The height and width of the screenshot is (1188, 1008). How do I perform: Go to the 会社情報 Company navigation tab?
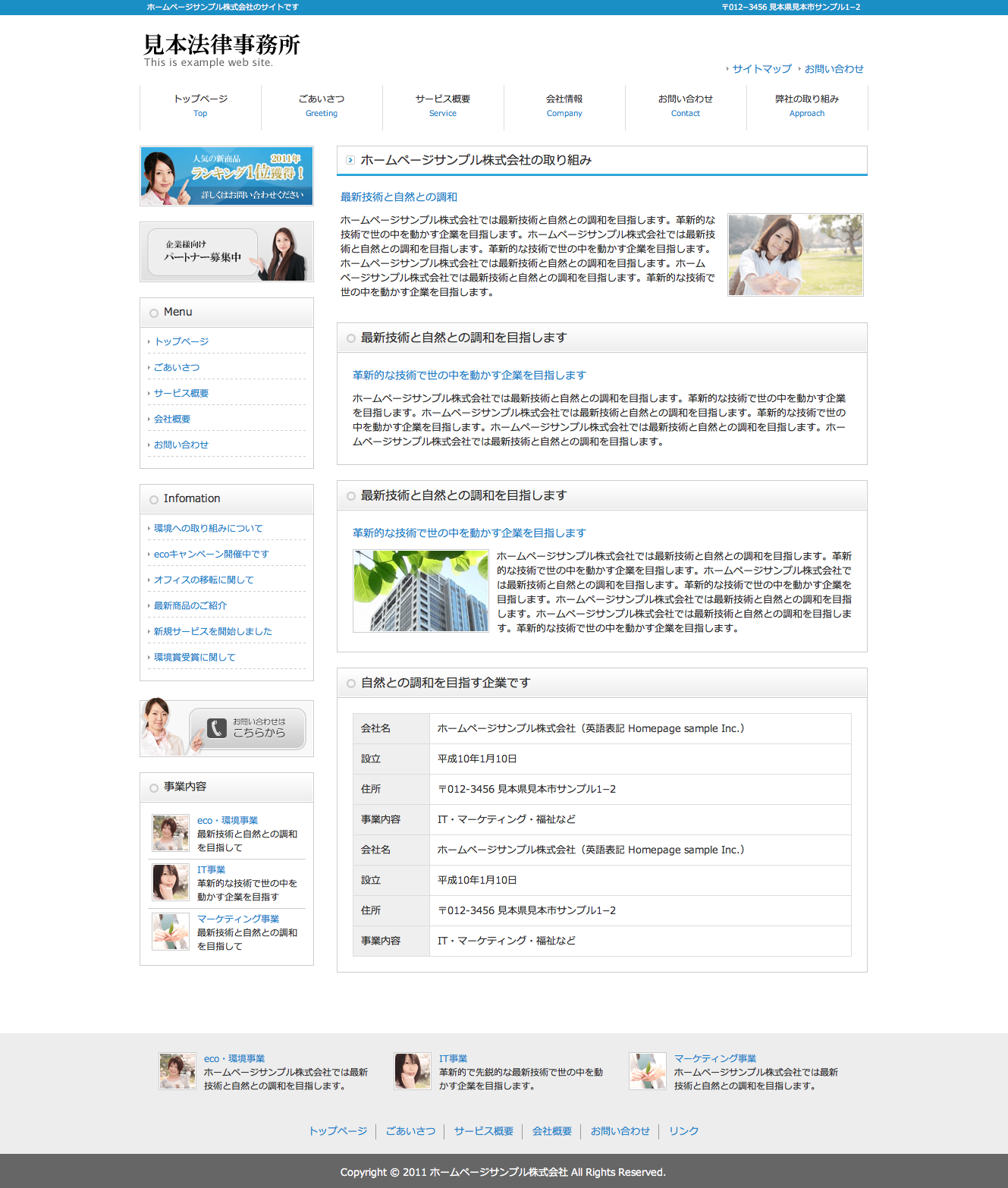point(564,105)
